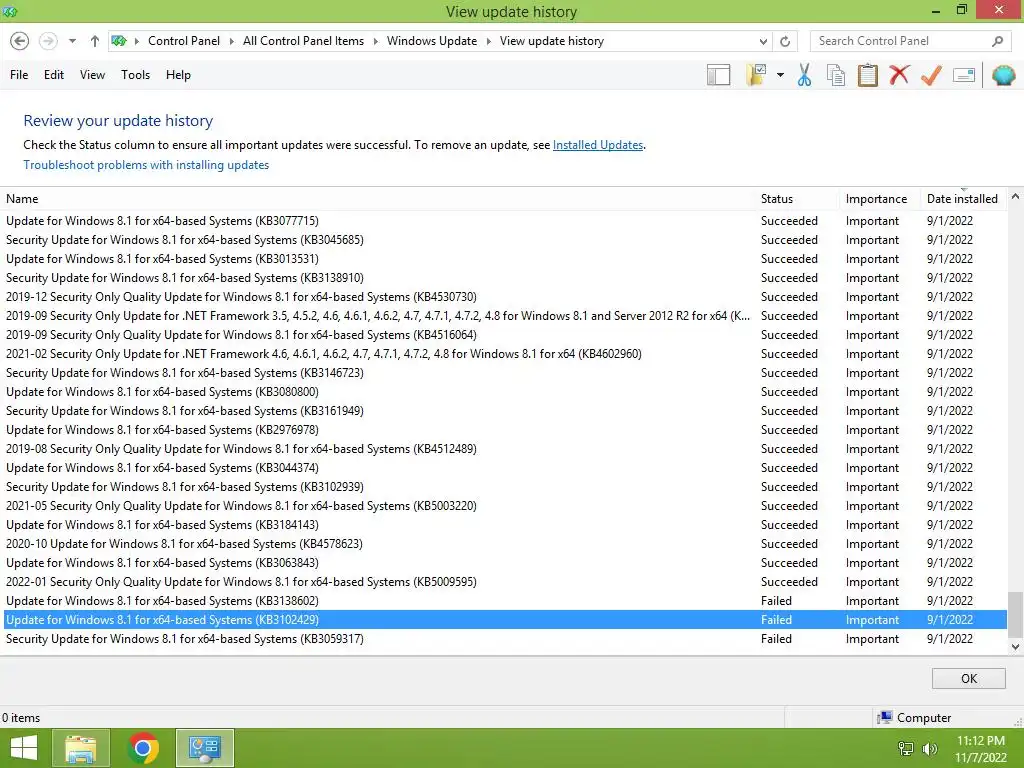This screenshot has height=768, width=1024.
Task: Expand the folder options dropdown arrow
Action: click(780, 75)
